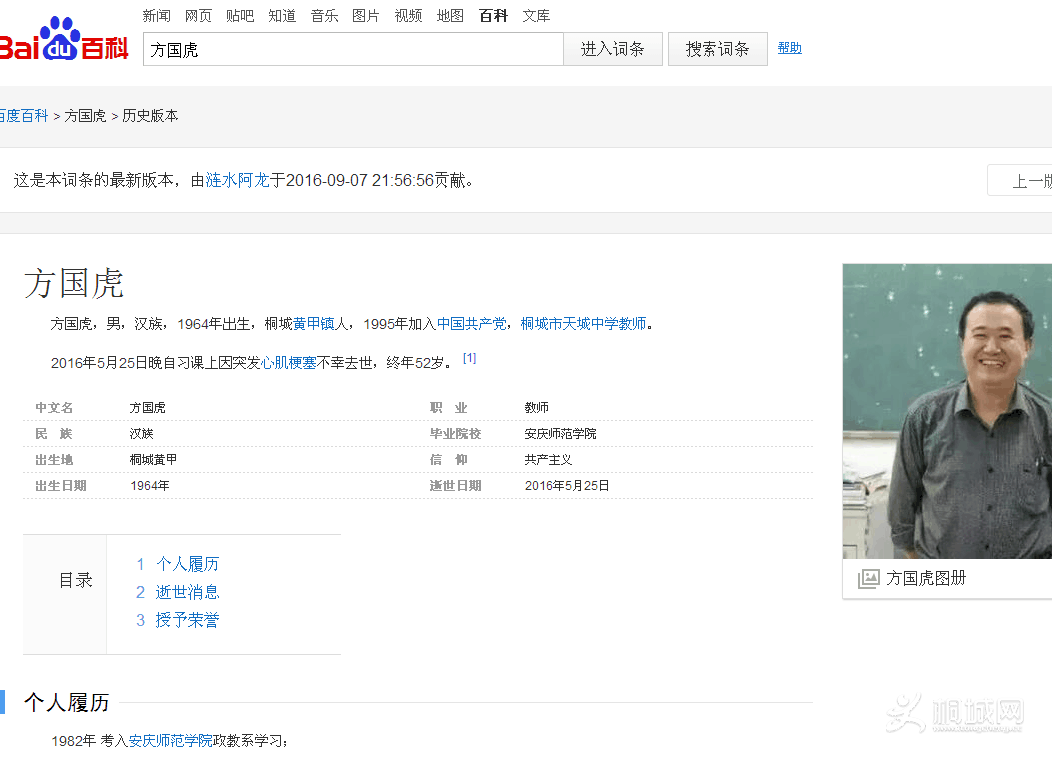1052x758 pixels.
Task: Click the Baidu Baike logo
Action: pyautogui.click(x=64, y=42)
